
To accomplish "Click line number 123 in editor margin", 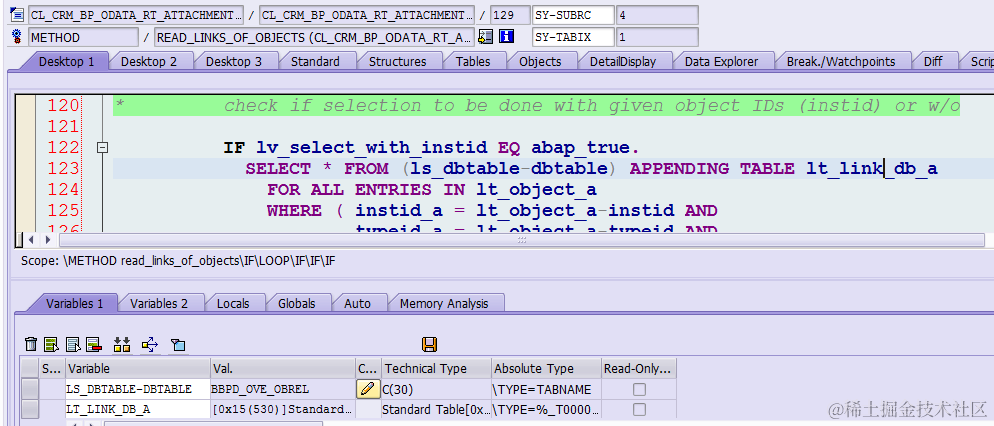I will (63, 169).
